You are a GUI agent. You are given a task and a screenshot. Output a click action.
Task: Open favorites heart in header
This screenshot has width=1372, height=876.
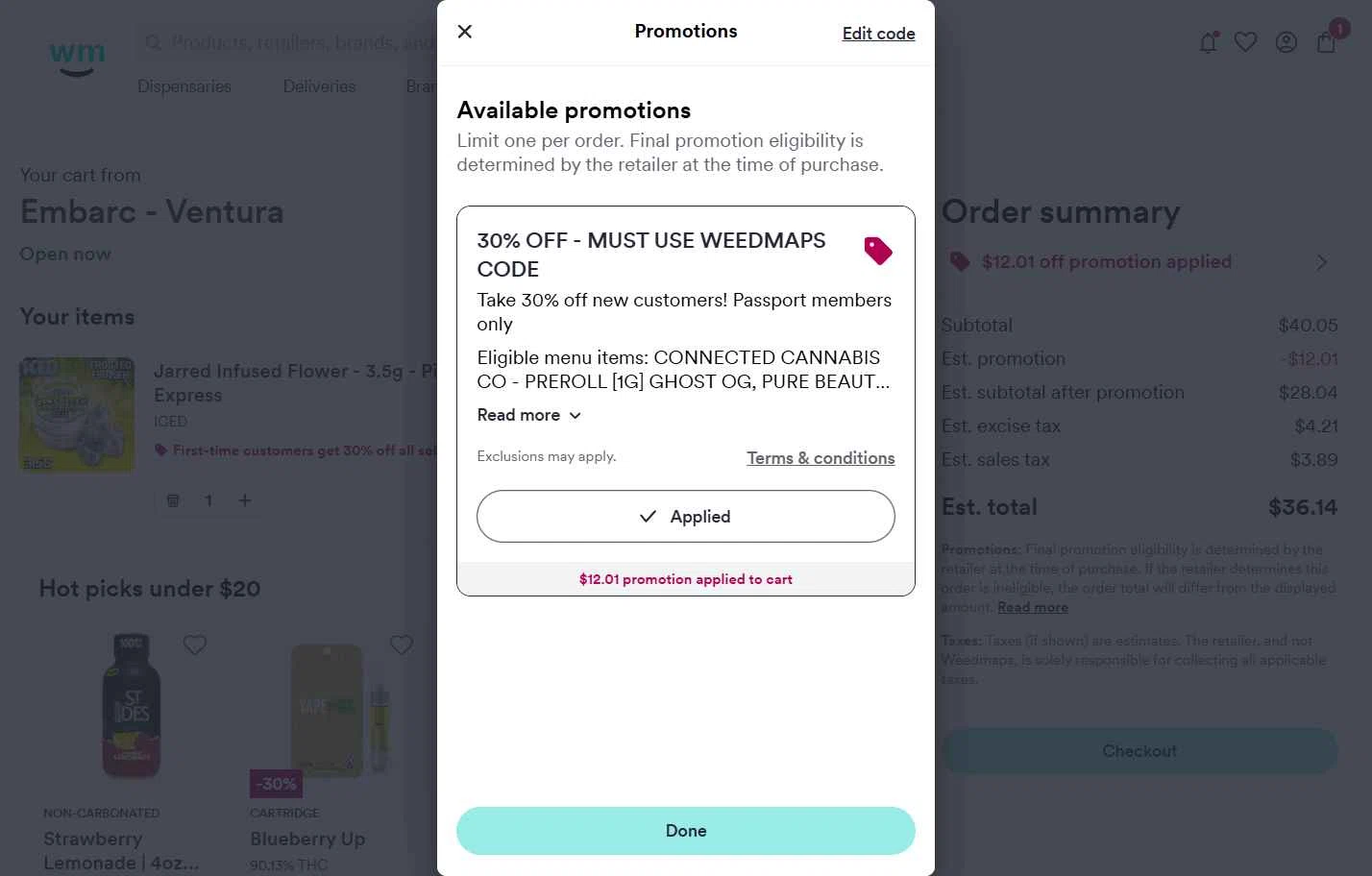pos(1245,42)
